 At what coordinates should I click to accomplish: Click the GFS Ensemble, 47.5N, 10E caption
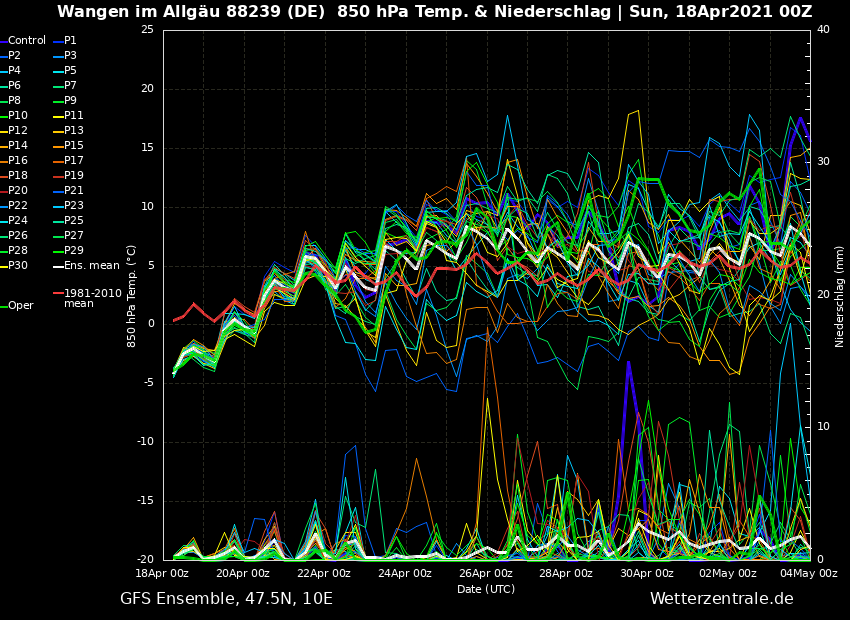point(226,599)
